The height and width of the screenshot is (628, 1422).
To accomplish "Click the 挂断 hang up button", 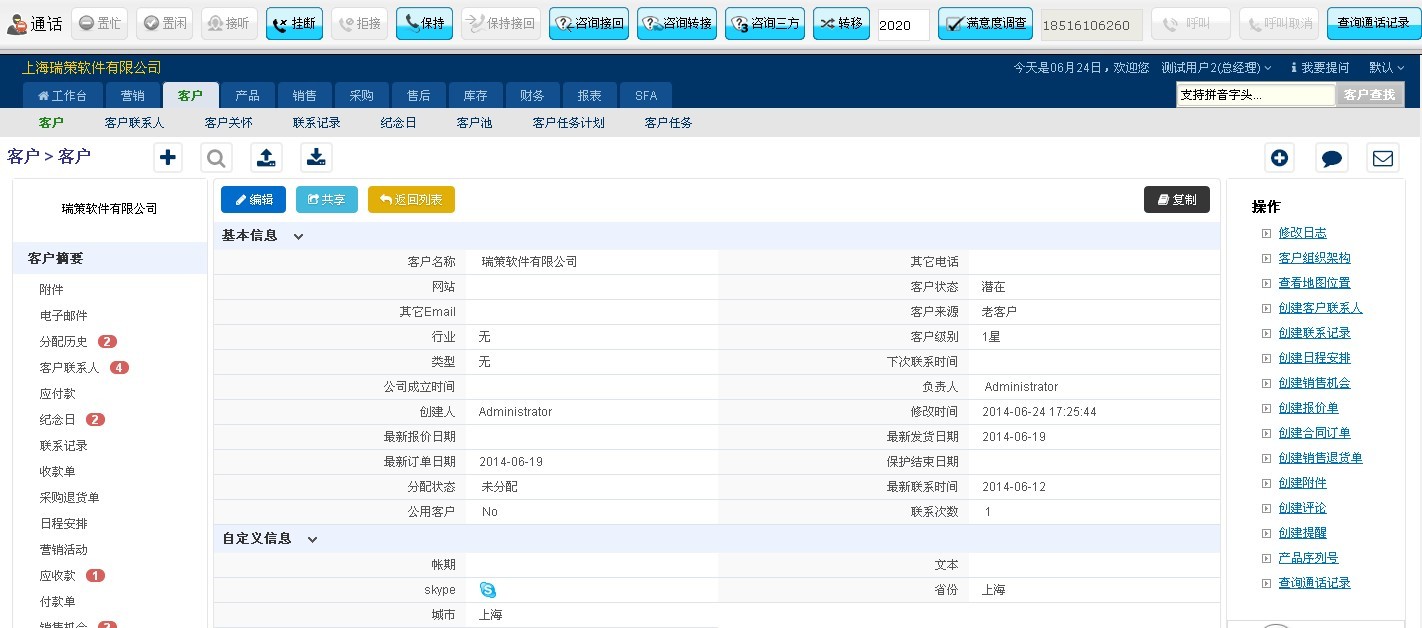I will click(x=294, y=24).
